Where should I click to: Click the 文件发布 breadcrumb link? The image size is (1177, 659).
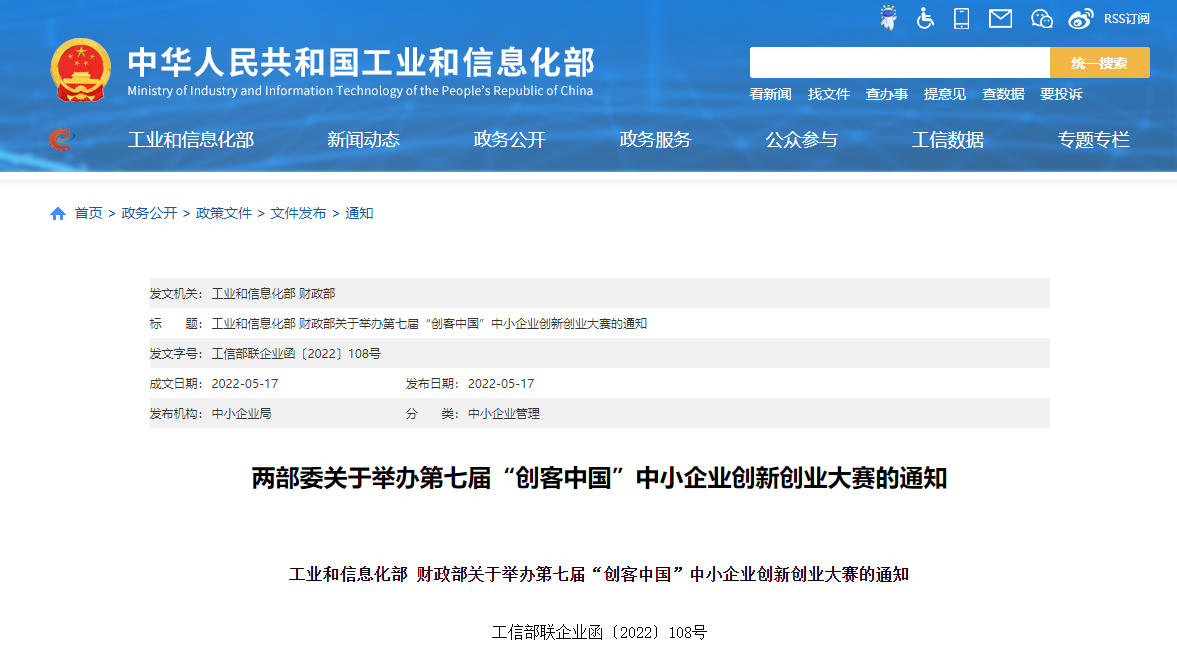(298, 213)
